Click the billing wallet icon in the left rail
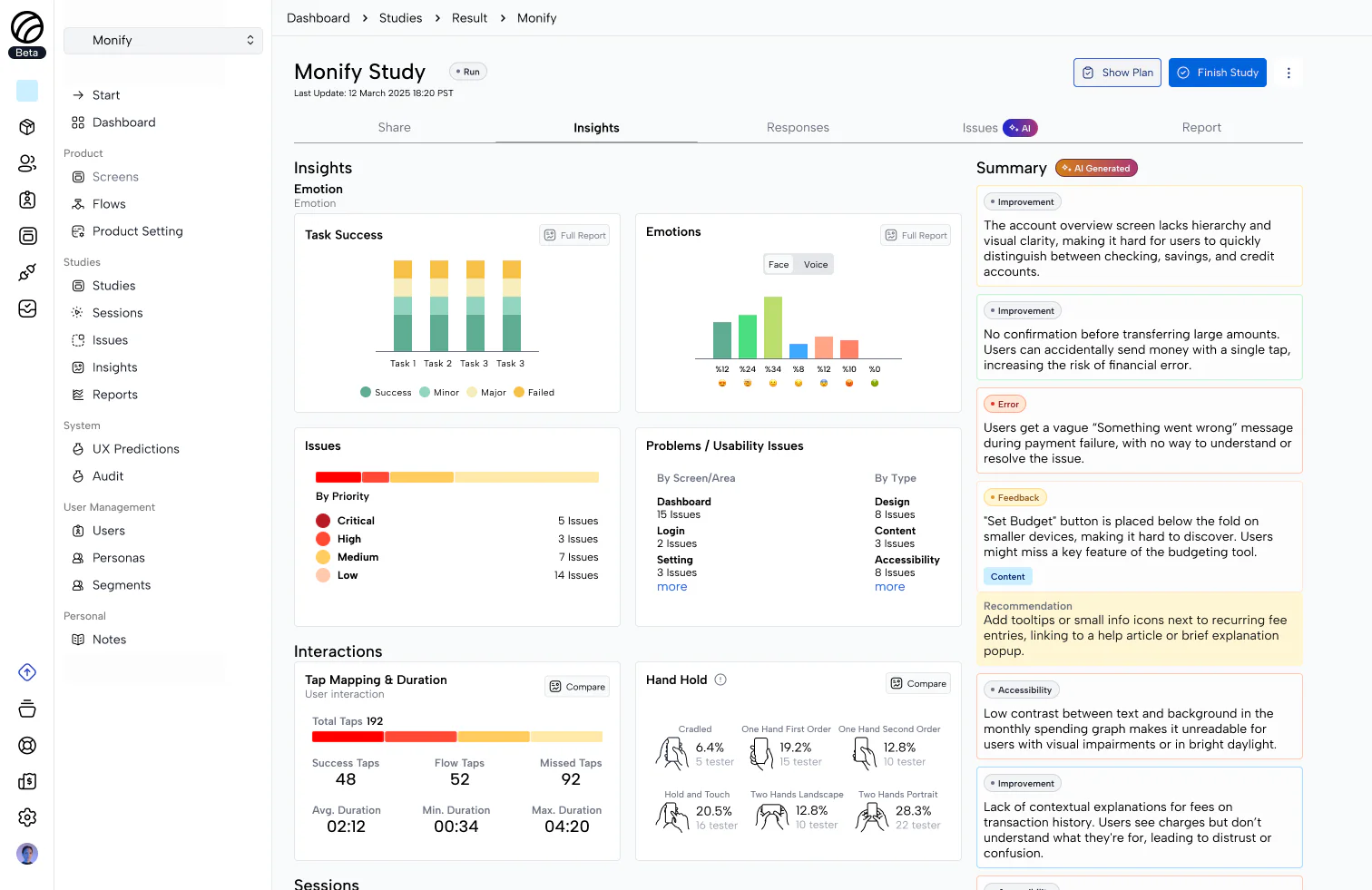Viewport: 1372px width, 890px height. 27,781
